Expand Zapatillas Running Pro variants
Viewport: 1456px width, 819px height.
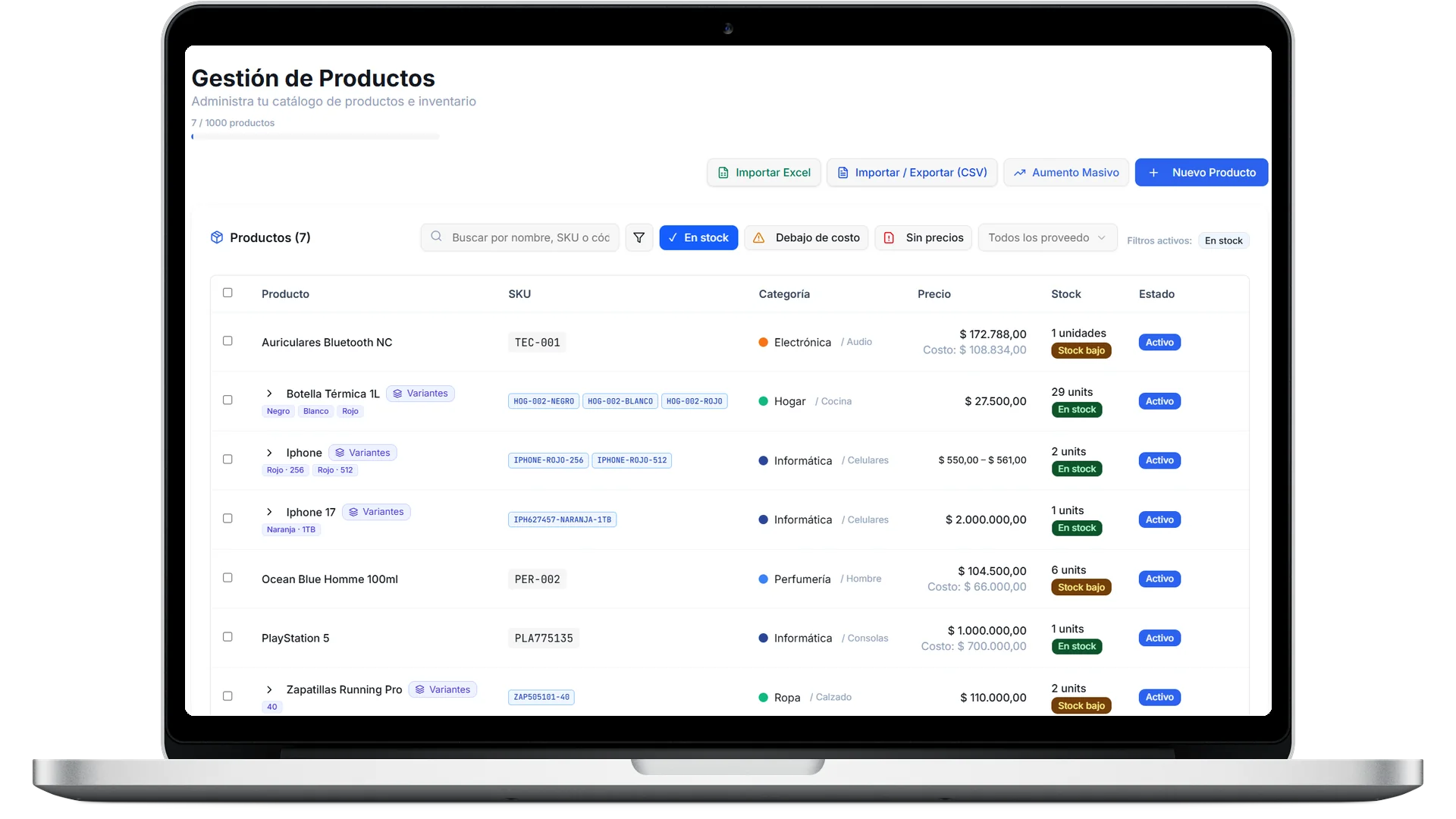(269, 689)
